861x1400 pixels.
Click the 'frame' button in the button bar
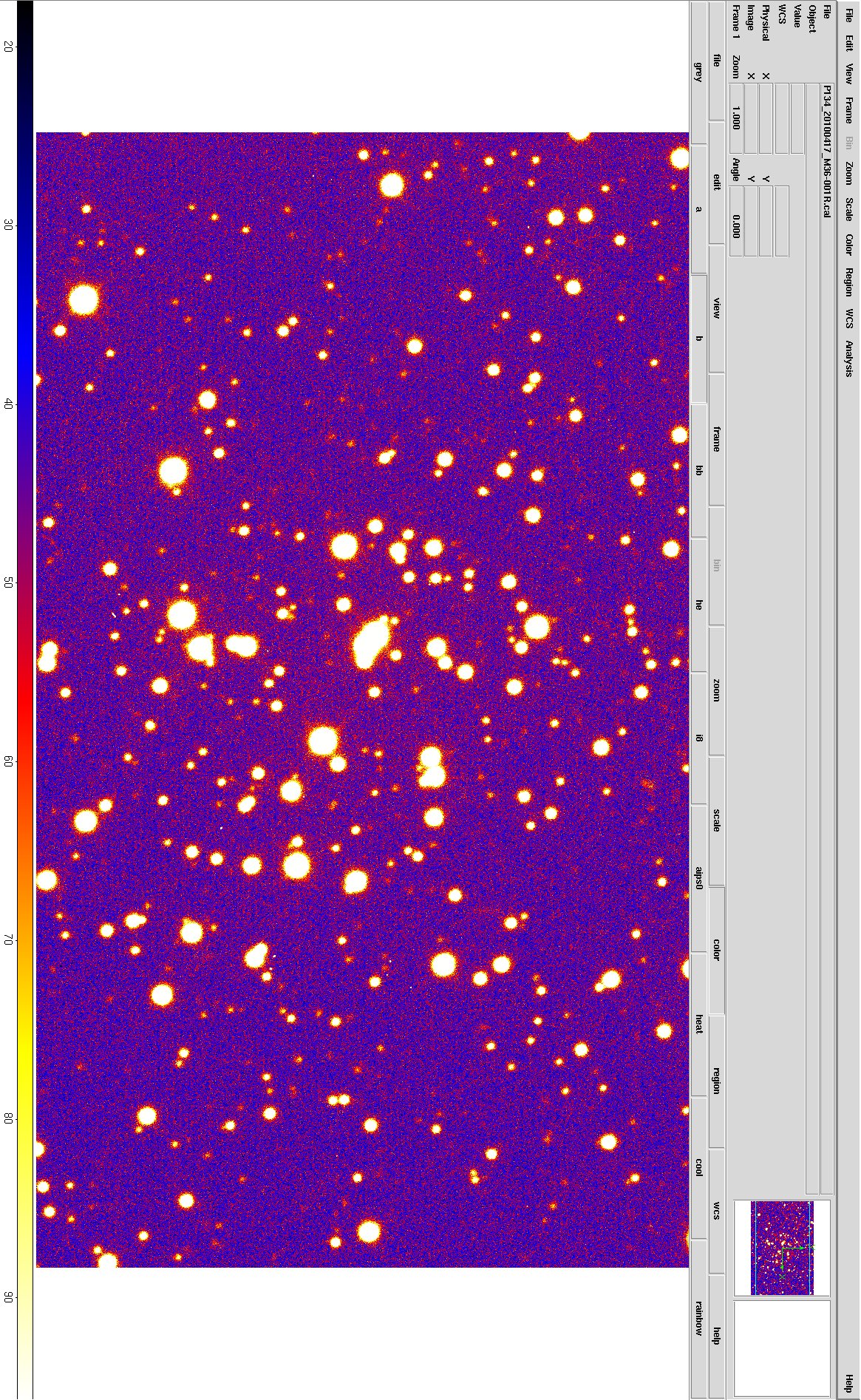717,439
